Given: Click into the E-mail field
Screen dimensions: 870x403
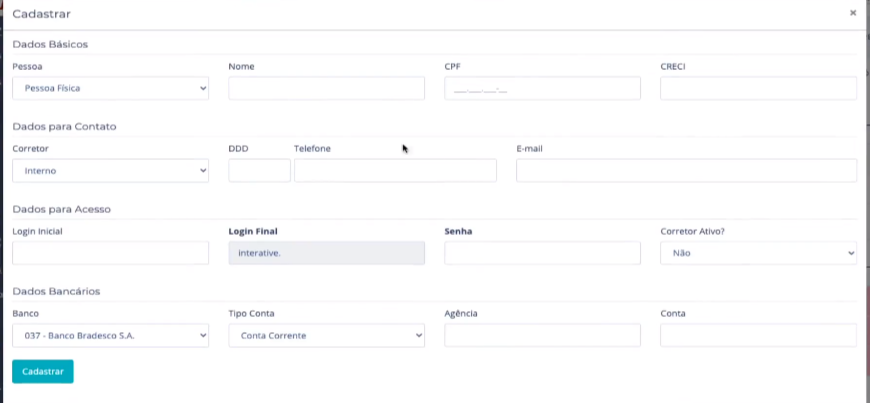Looking at the screenshot, I should [x=686, y=171].
